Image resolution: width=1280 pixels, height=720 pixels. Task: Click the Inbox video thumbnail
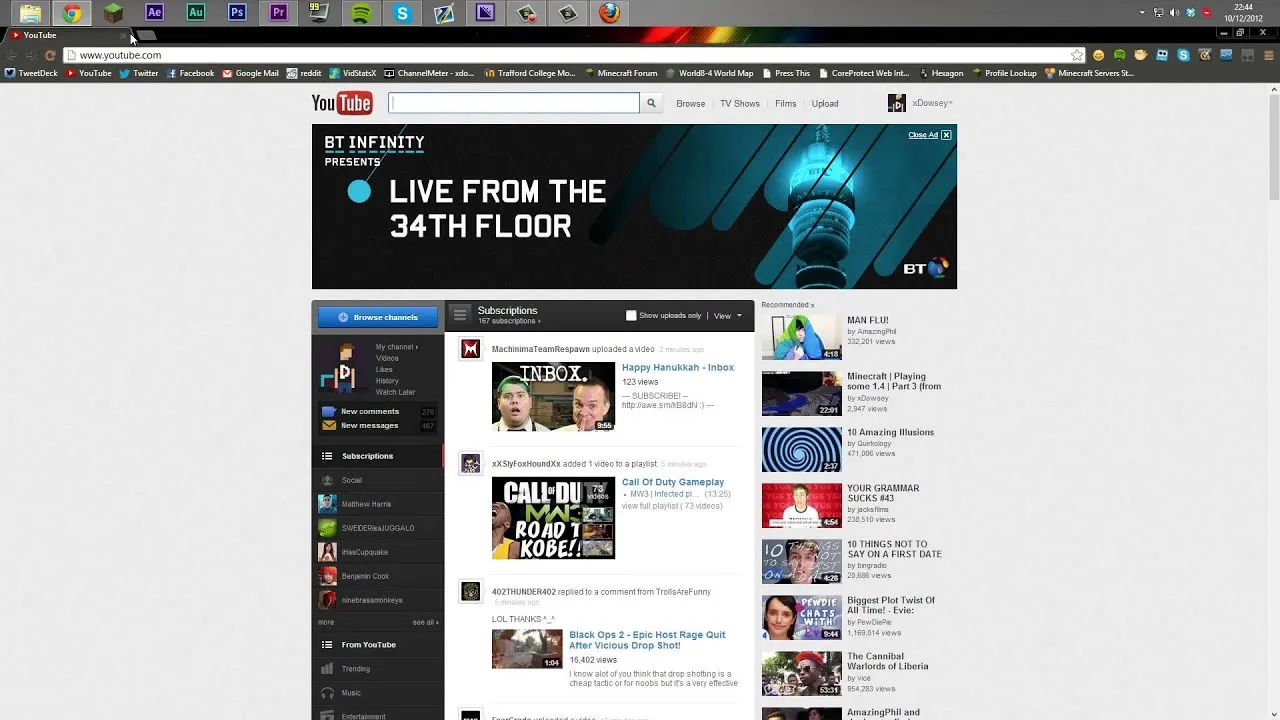pos(553,396)
